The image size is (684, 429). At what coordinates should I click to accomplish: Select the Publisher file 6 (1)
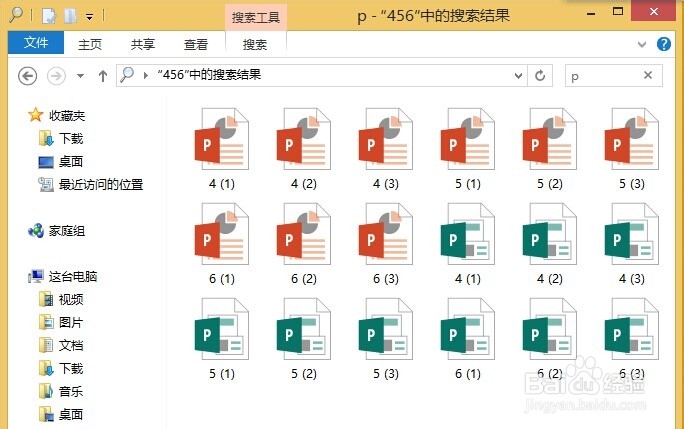click(x=468, y=339)
